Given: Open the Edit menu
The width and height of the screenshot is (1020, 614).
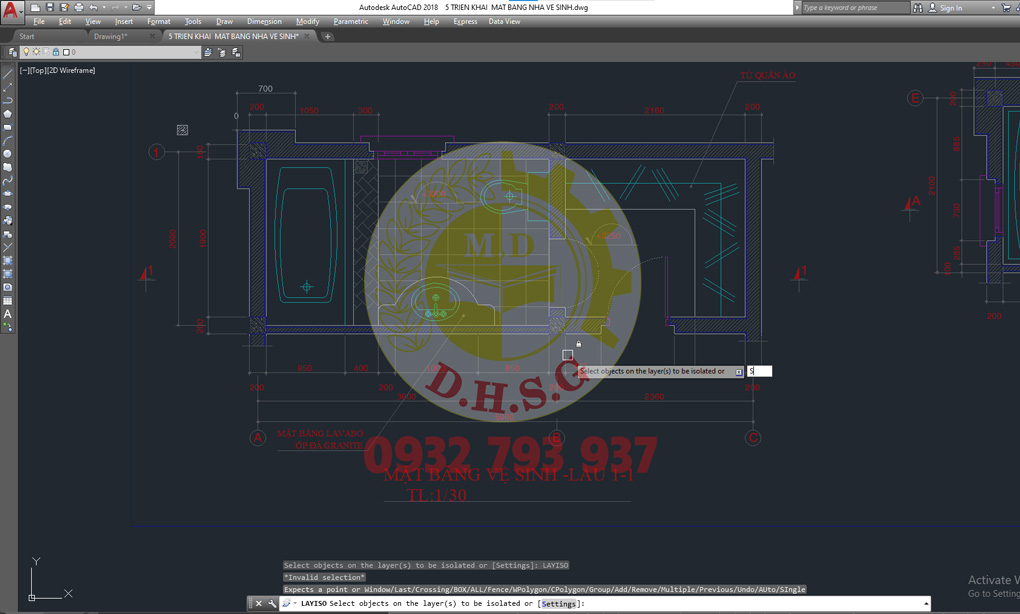Looking at the screenshot, I should (65, 21).
